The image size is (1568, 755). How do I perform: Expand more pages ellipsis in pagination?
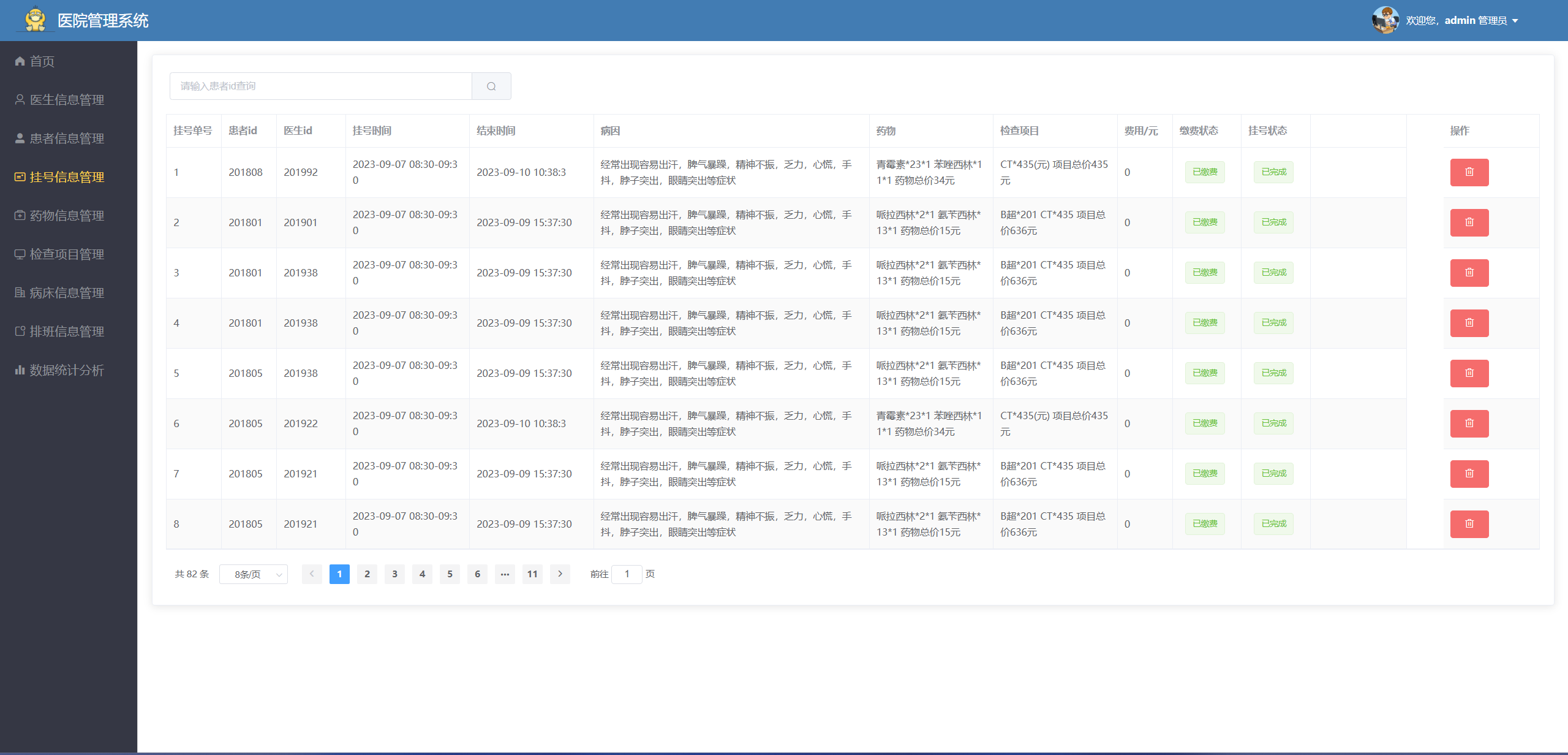click(505, 574)
